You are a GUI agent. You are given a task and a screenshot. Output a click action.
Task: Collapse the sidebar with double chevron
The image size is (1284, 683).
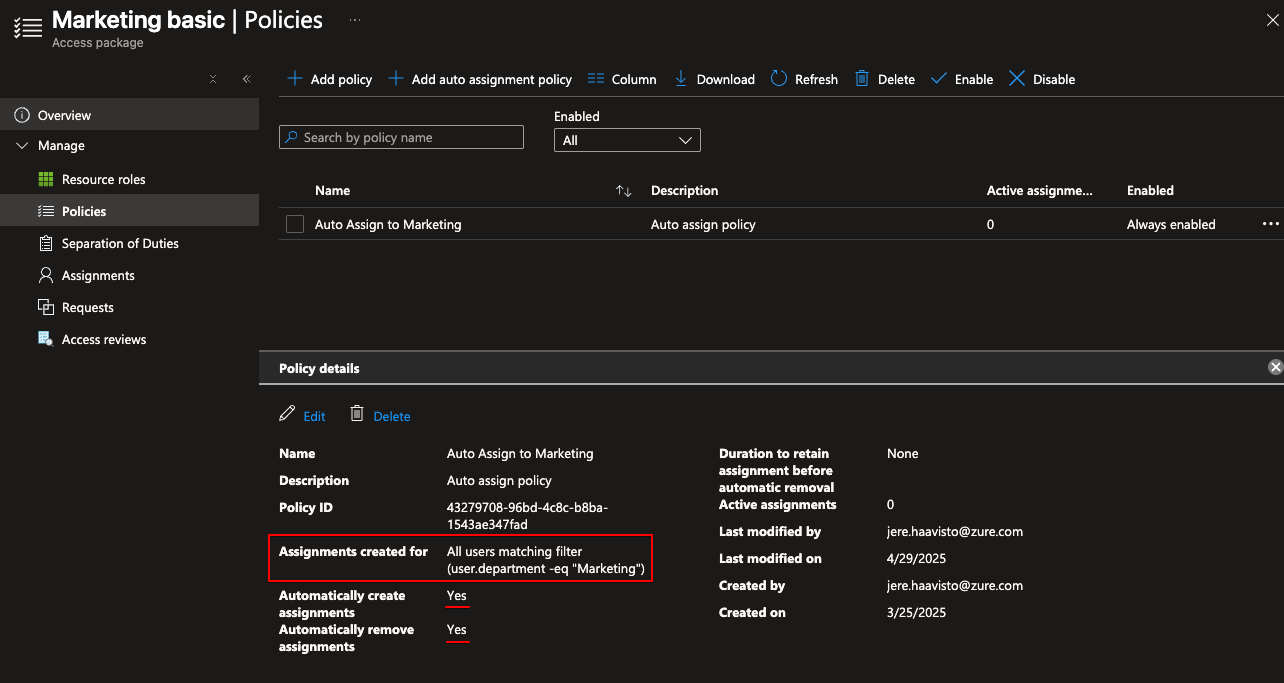click(246, 79)
